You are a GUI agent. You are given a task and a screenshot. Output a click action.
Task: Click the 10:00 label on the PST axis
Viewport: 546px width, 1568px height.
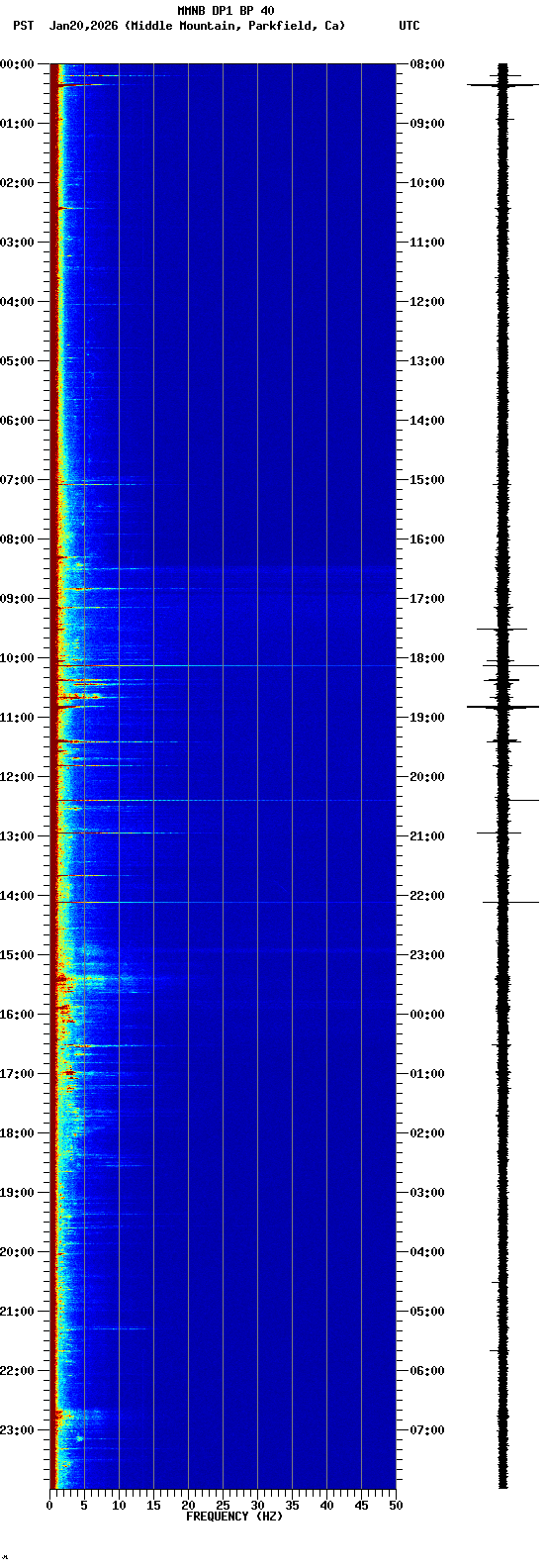(17, 658)
